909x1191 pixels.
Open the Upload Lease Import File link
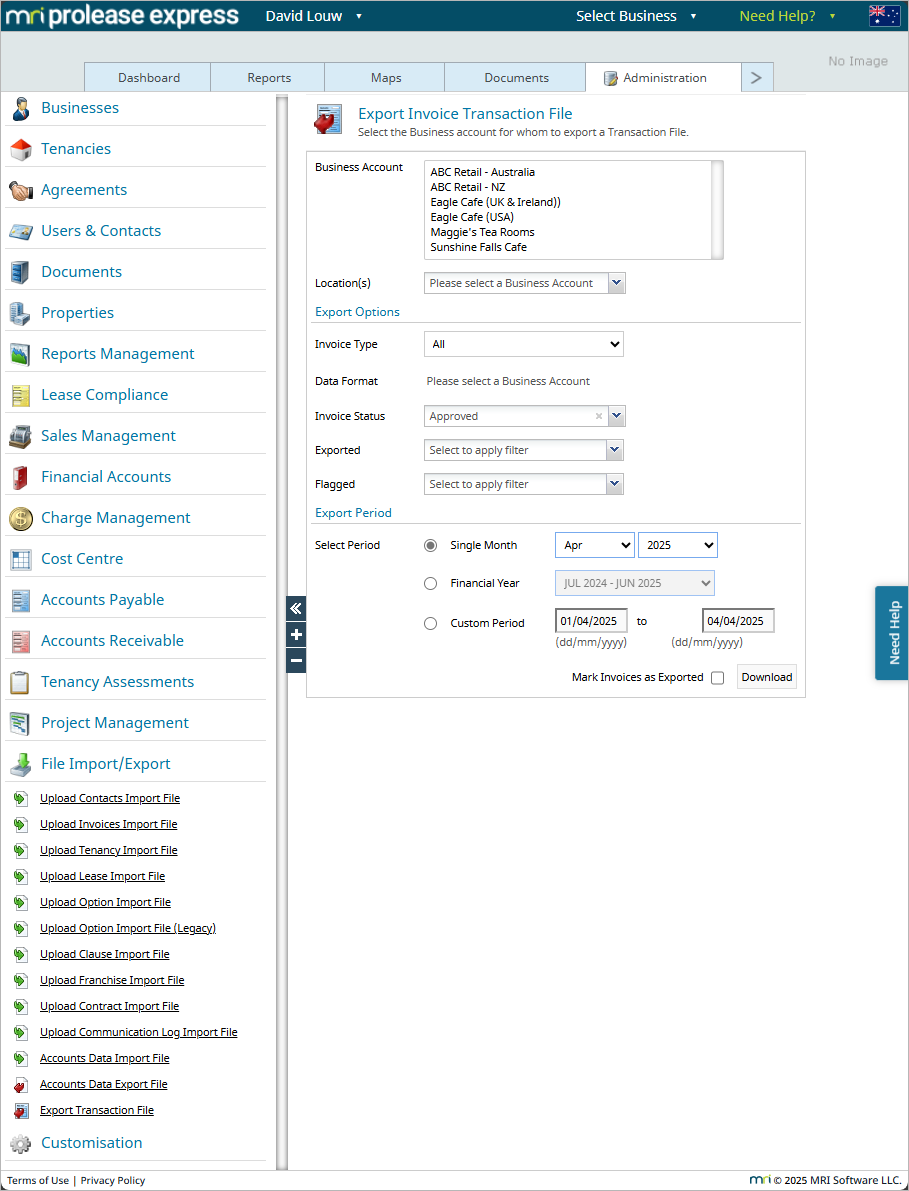(x=103, y=877)
